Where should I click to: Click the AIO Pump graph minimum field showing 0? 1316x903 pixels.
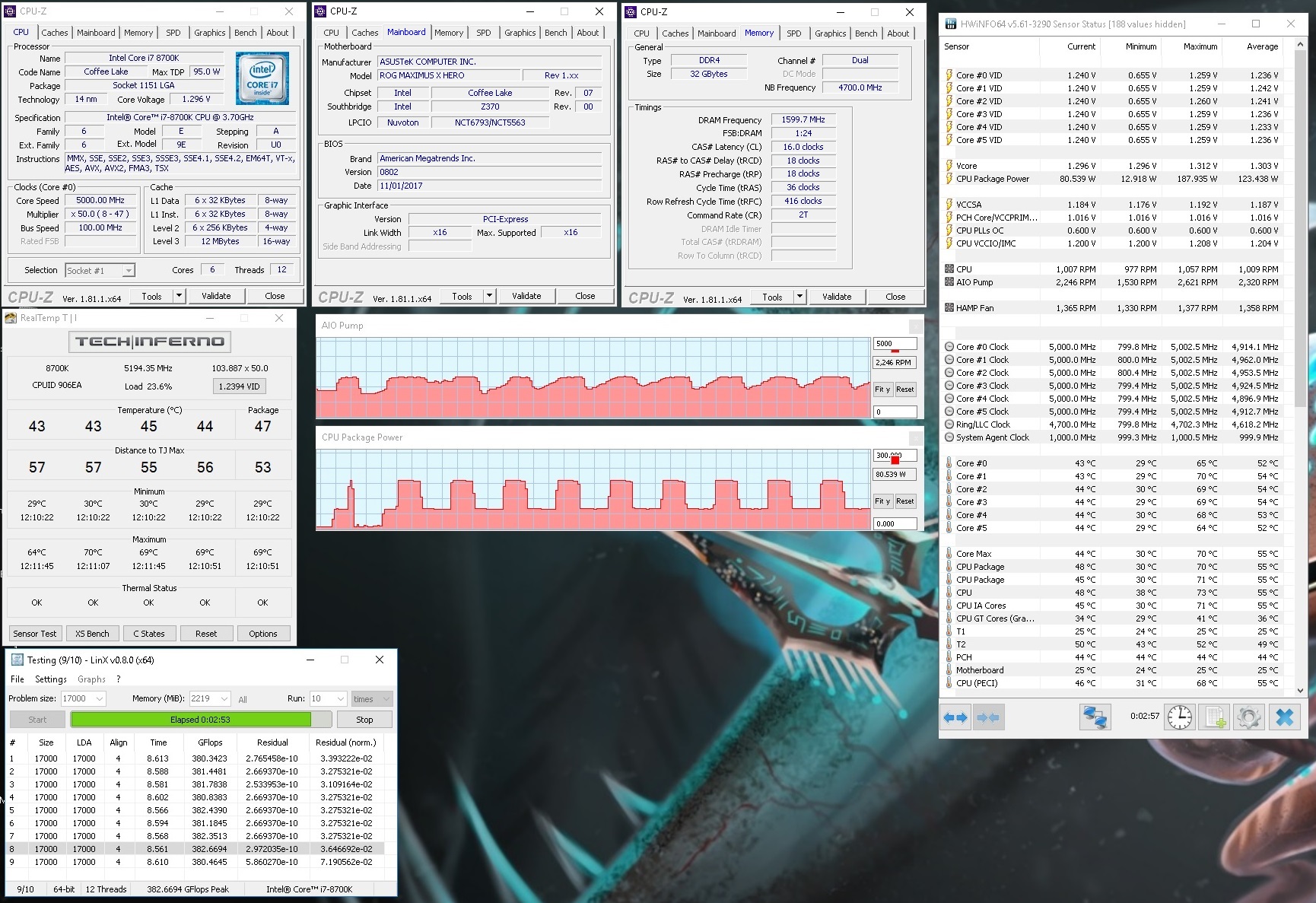point(895,412)
